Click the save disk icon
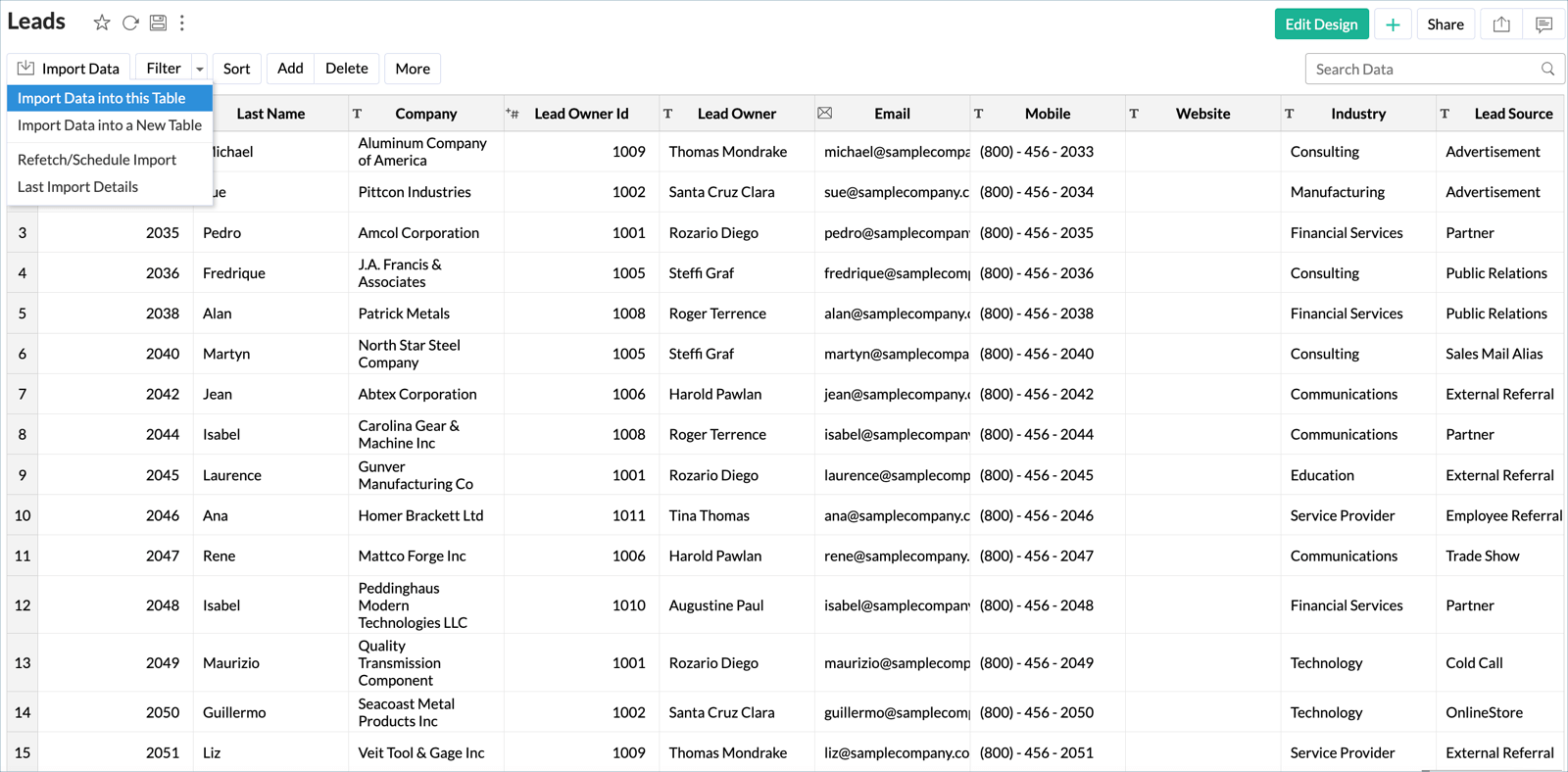This screenshot has width=1568, height=772. pos(158,23)
